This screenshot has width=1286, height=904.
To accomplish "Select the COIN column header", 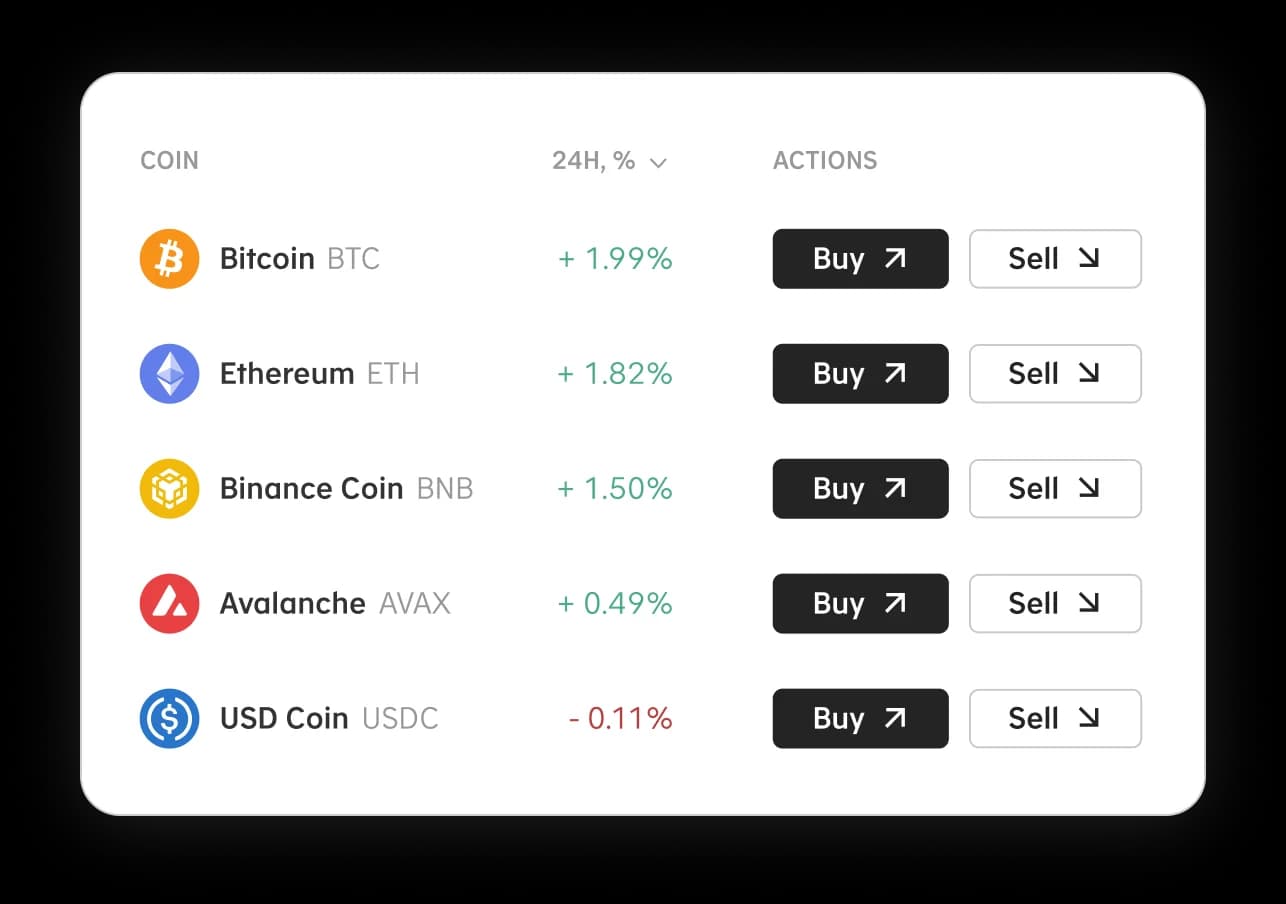I will [x=170, y=161].
